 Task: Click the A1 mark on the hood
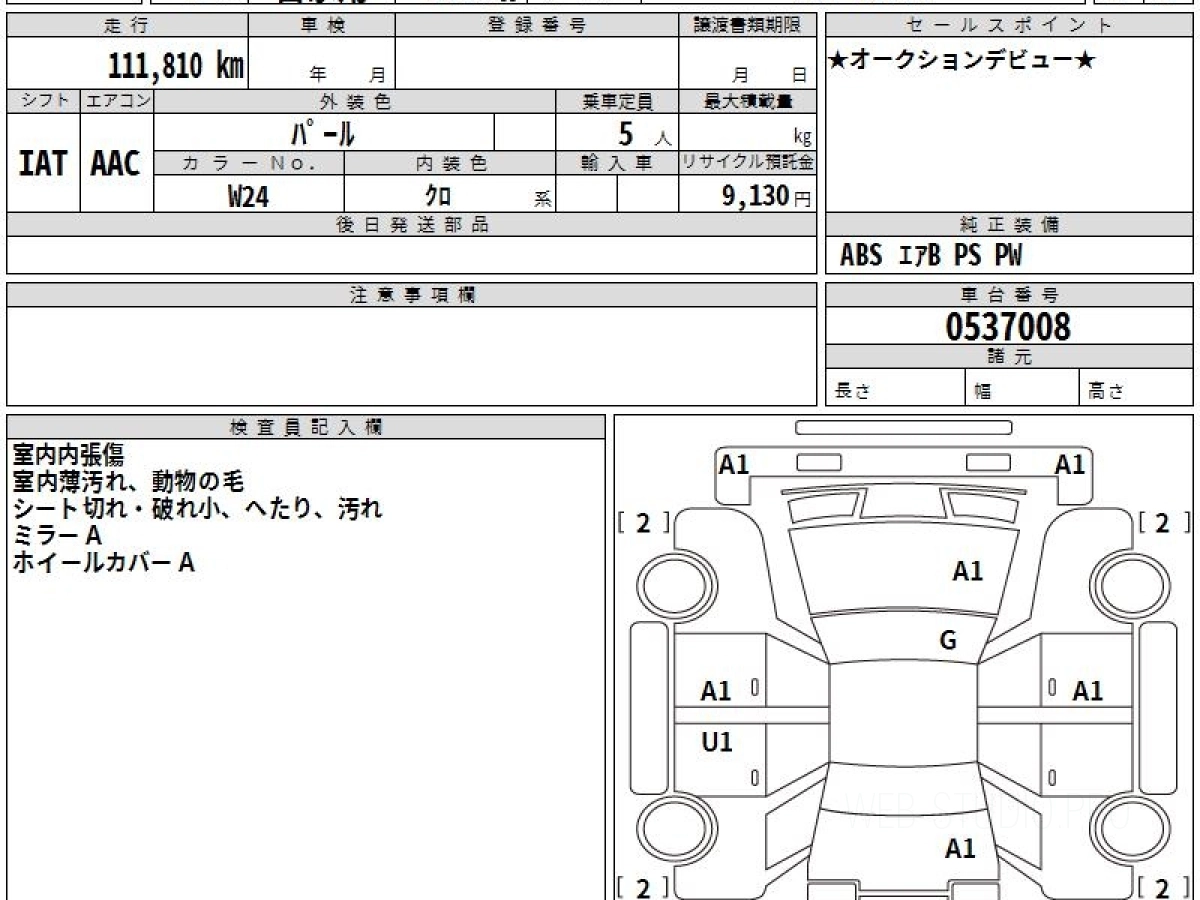968,571
